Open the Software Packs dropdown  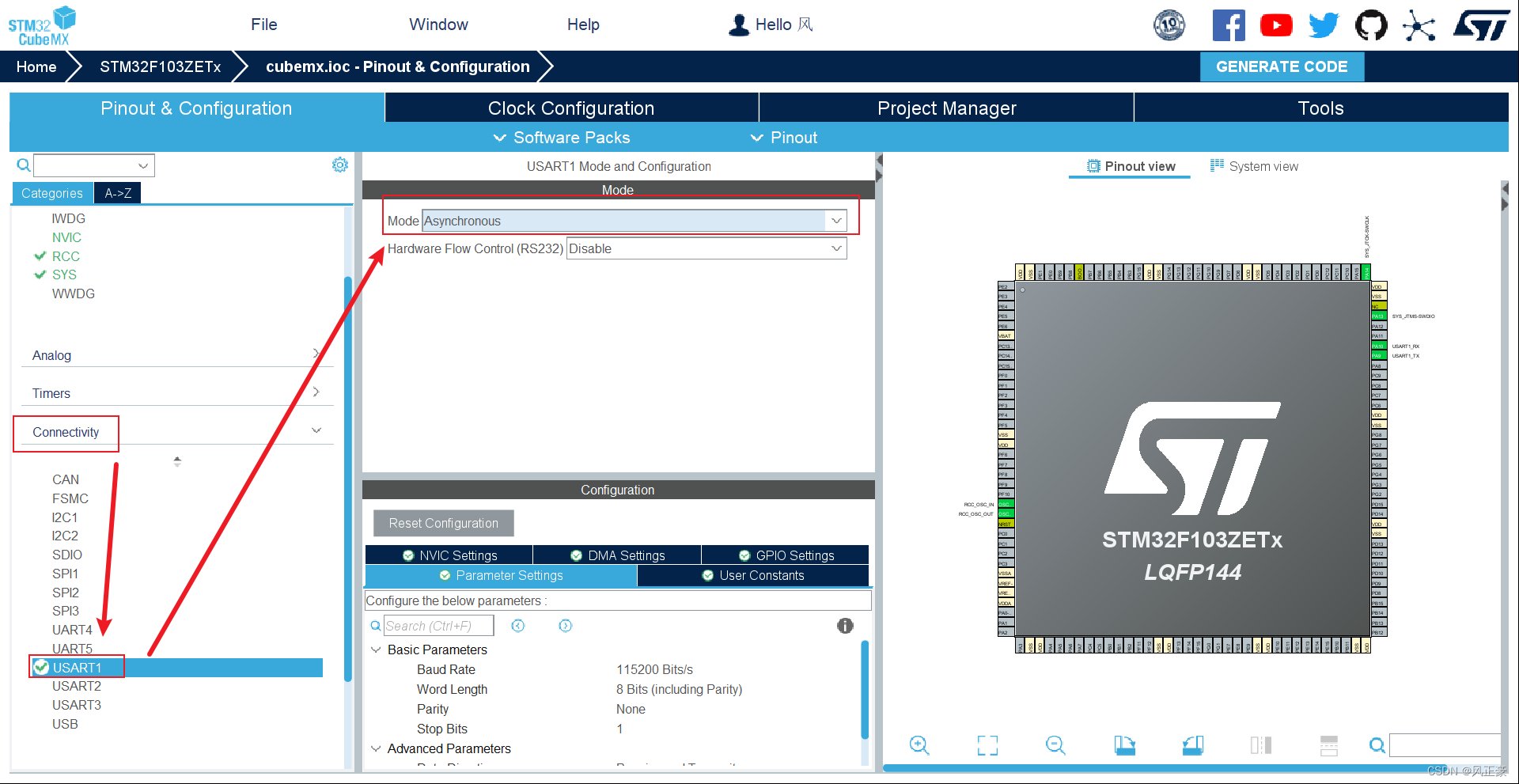click(x=562, y=138)
